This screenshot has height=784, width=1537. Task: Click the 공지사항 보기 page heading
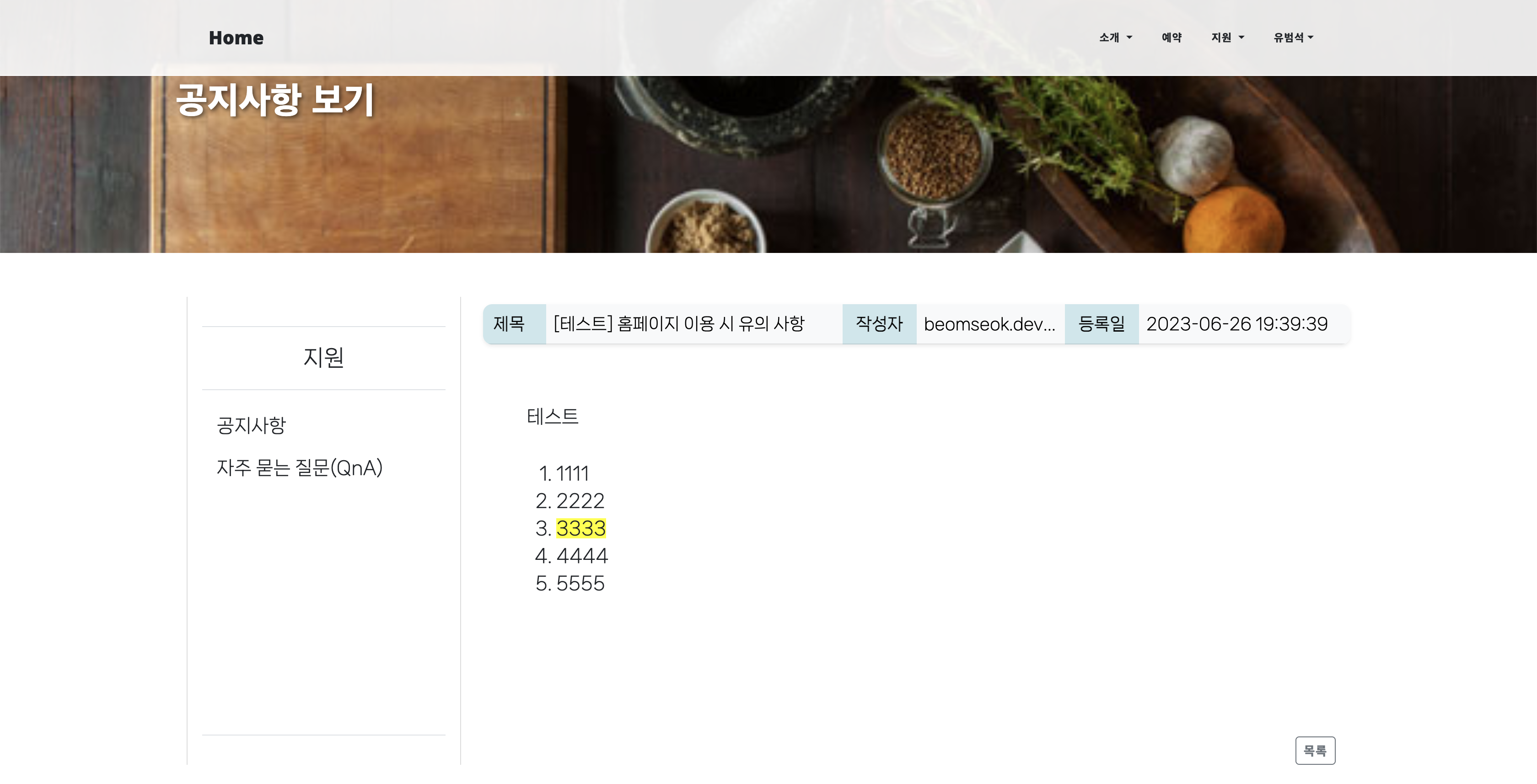[274, 100]
